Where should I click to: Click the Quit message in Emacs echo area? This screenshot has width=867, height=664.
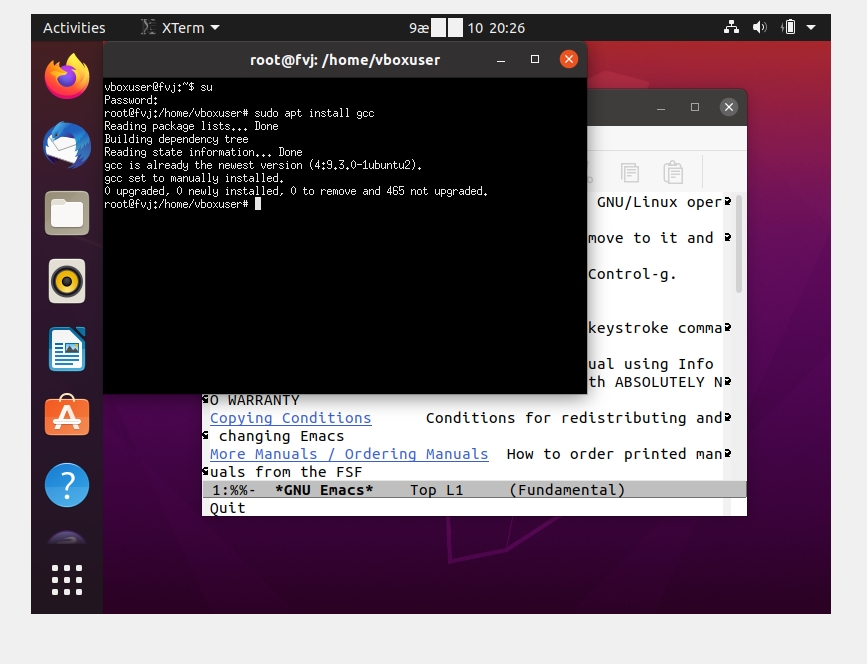[x=227, y=508]
